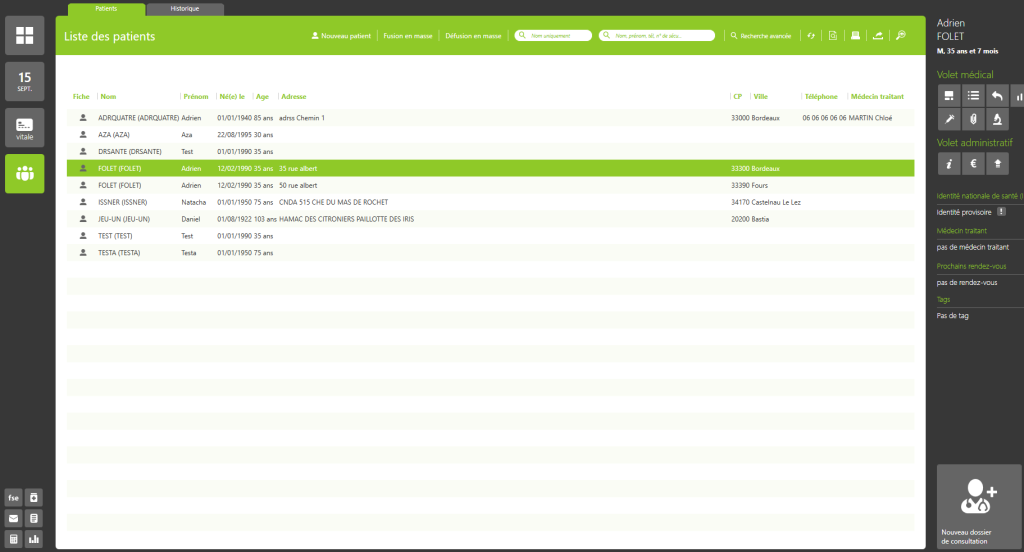Open the microscope lab icon in Volet médical
The width and height of the screenshot is (1024, 552).
997,120
